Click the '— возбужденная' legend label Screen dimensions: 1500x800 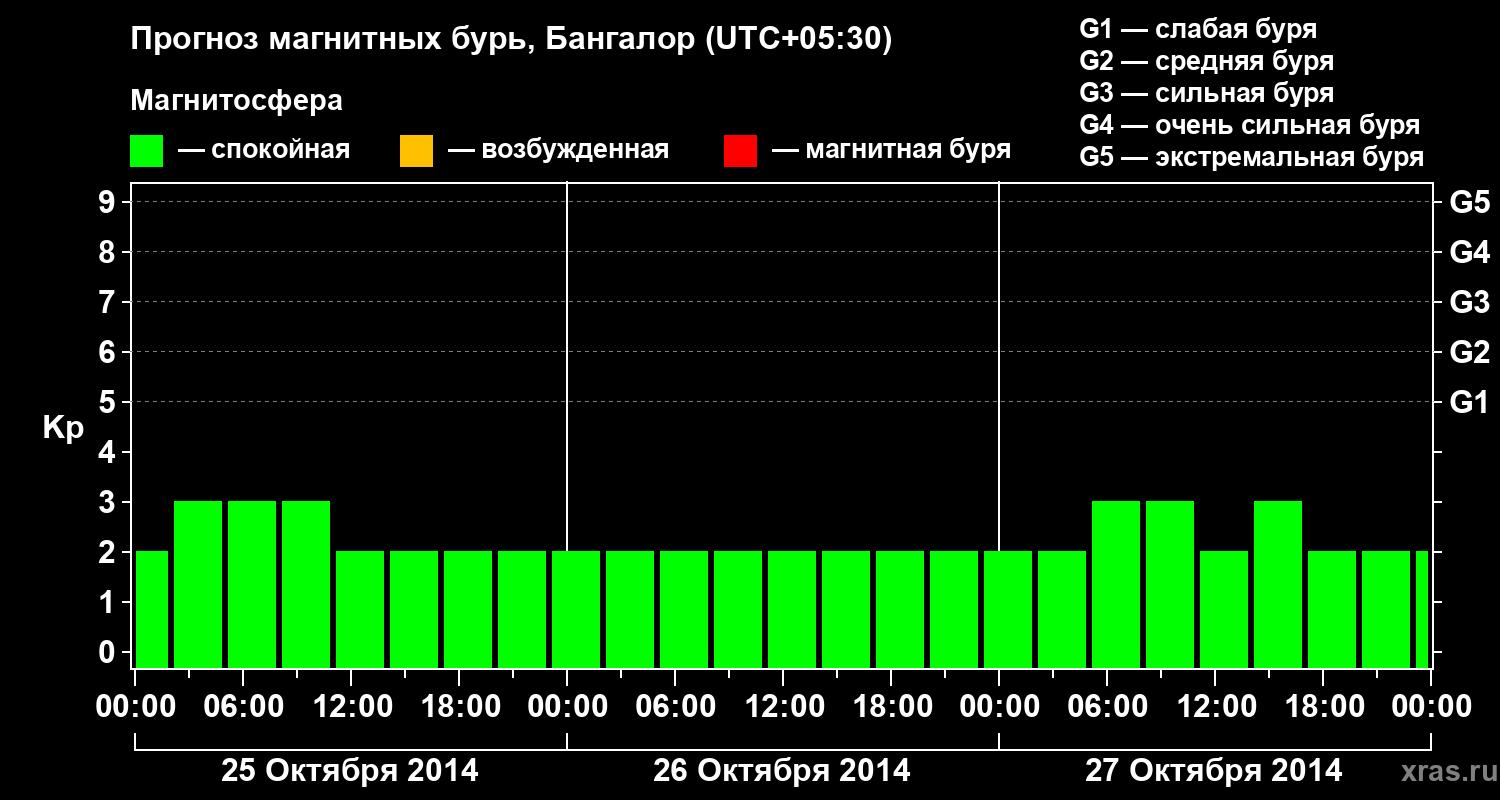click(558, 151)
